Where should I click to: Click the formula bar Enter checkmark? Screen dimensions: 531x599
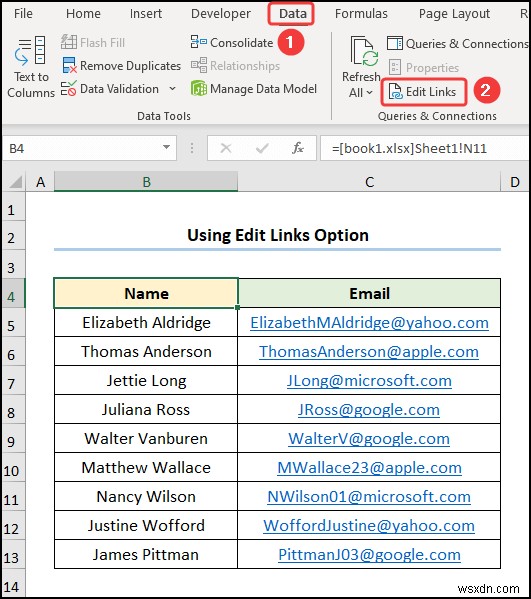[x=262, y=148]
